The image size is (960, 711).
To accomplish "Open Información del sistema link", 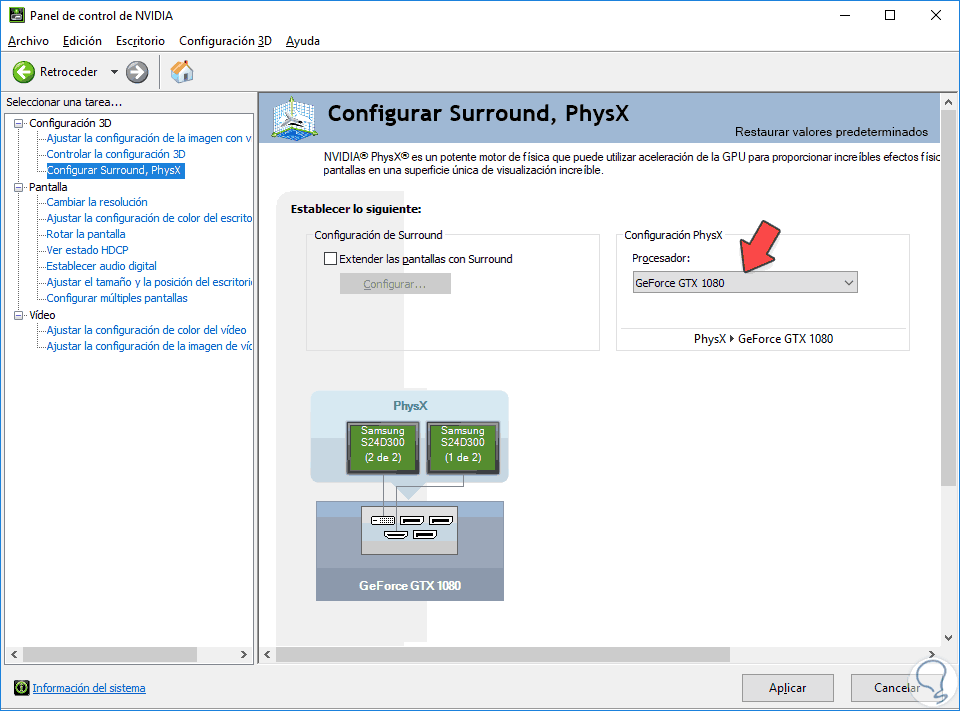I will tap(89, 688).
